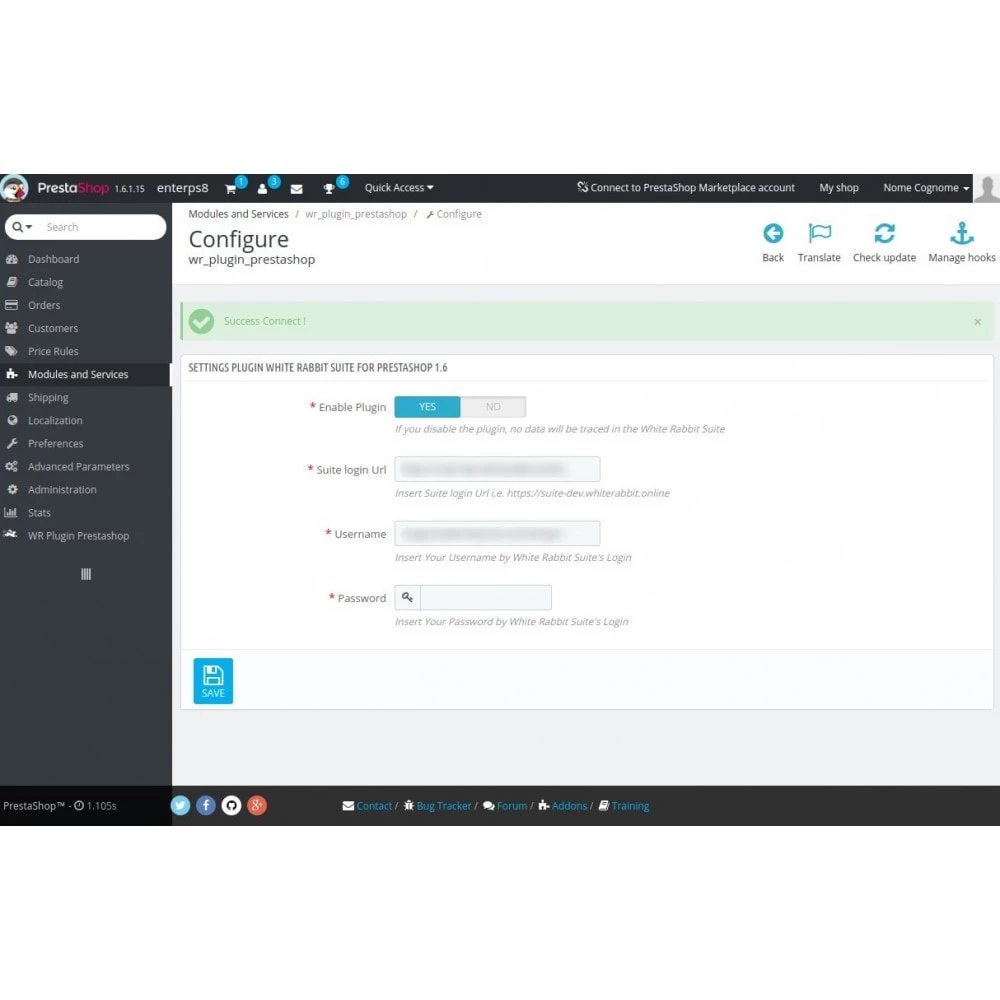Image resolution: width=1000 pixels, height=1000 pixels.
Task: Click the user avatar picture
Action: (987, 188)
